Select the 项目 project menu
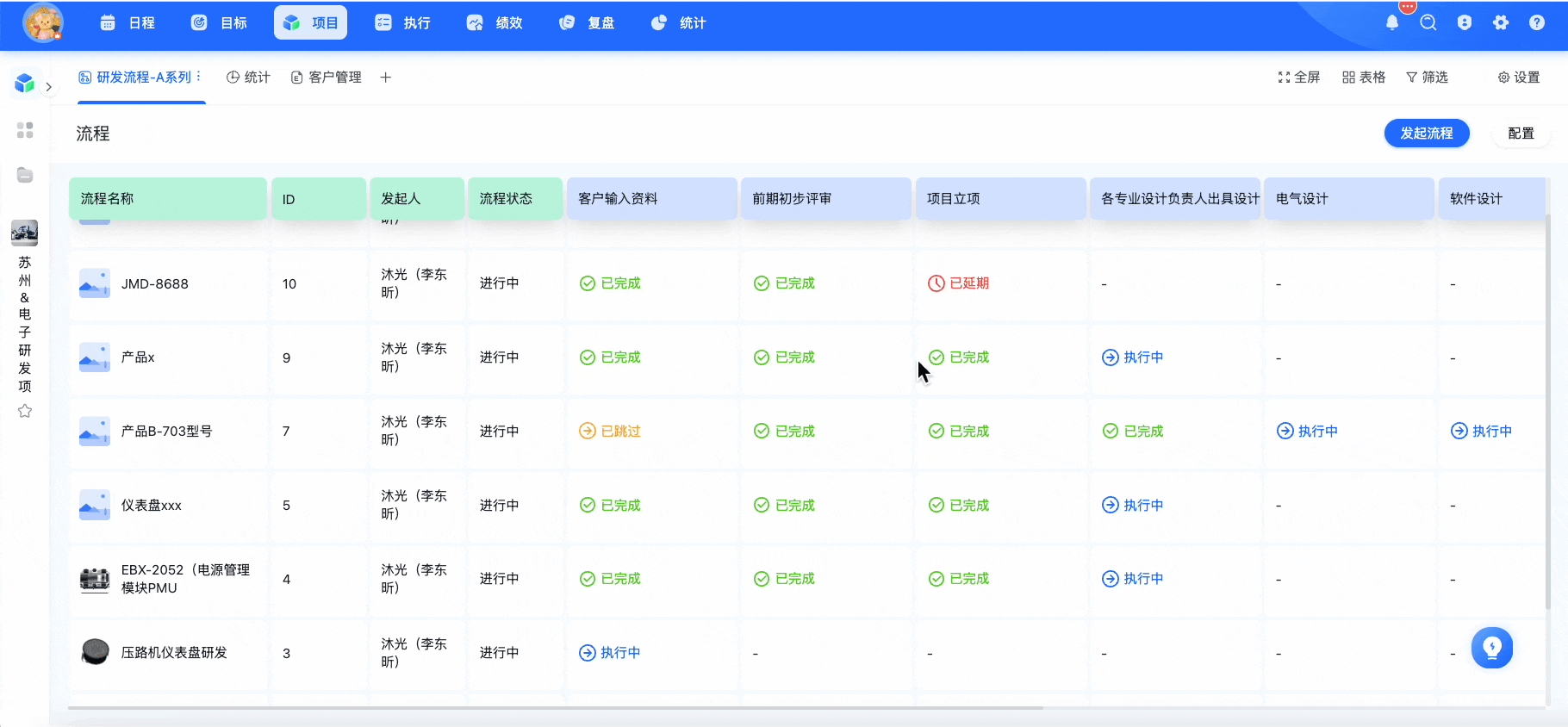The image size is (1568, 727). (310, 23)
